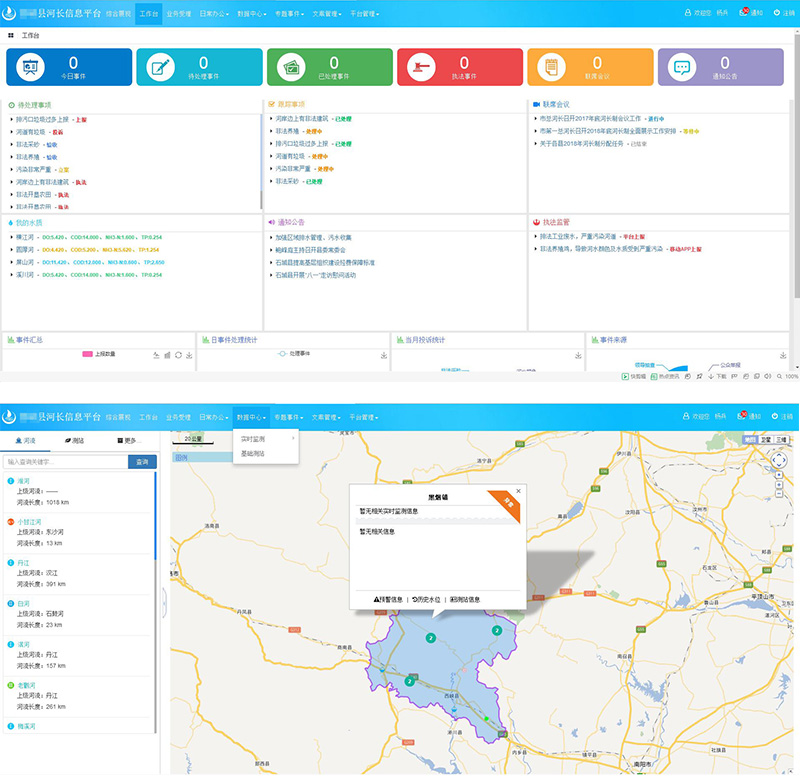Click the map pan compass control

778,460
